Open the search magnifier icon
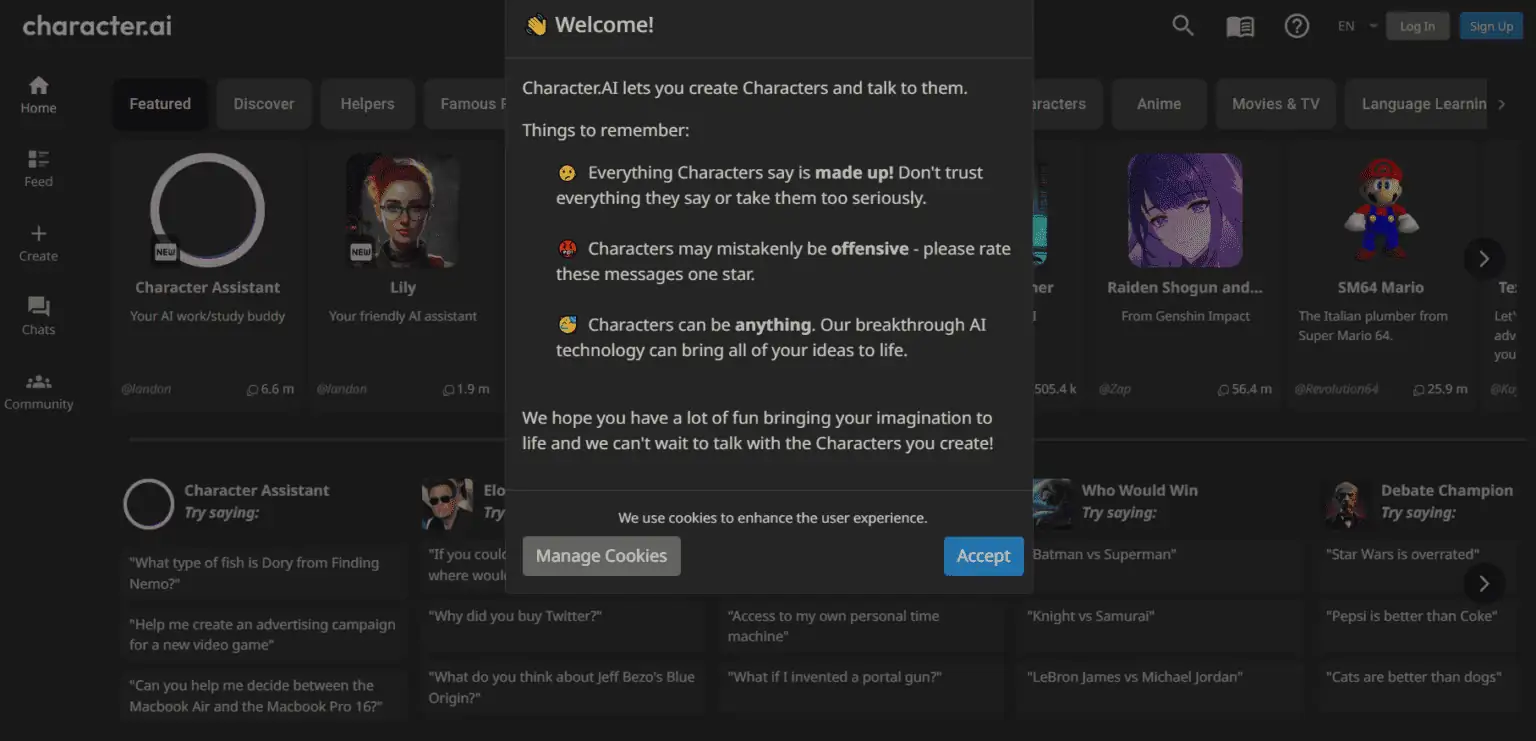This screenshot has height=741, width=1536. click(x=1183, y=26)
